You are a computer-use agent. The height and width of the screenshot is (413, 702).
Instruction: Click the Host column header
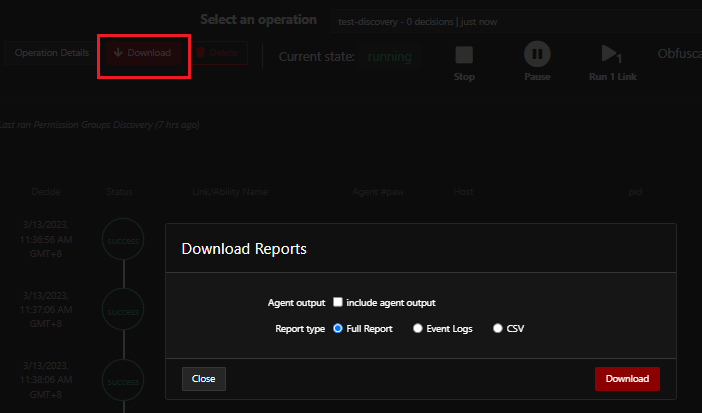click(x=463, y=192)
